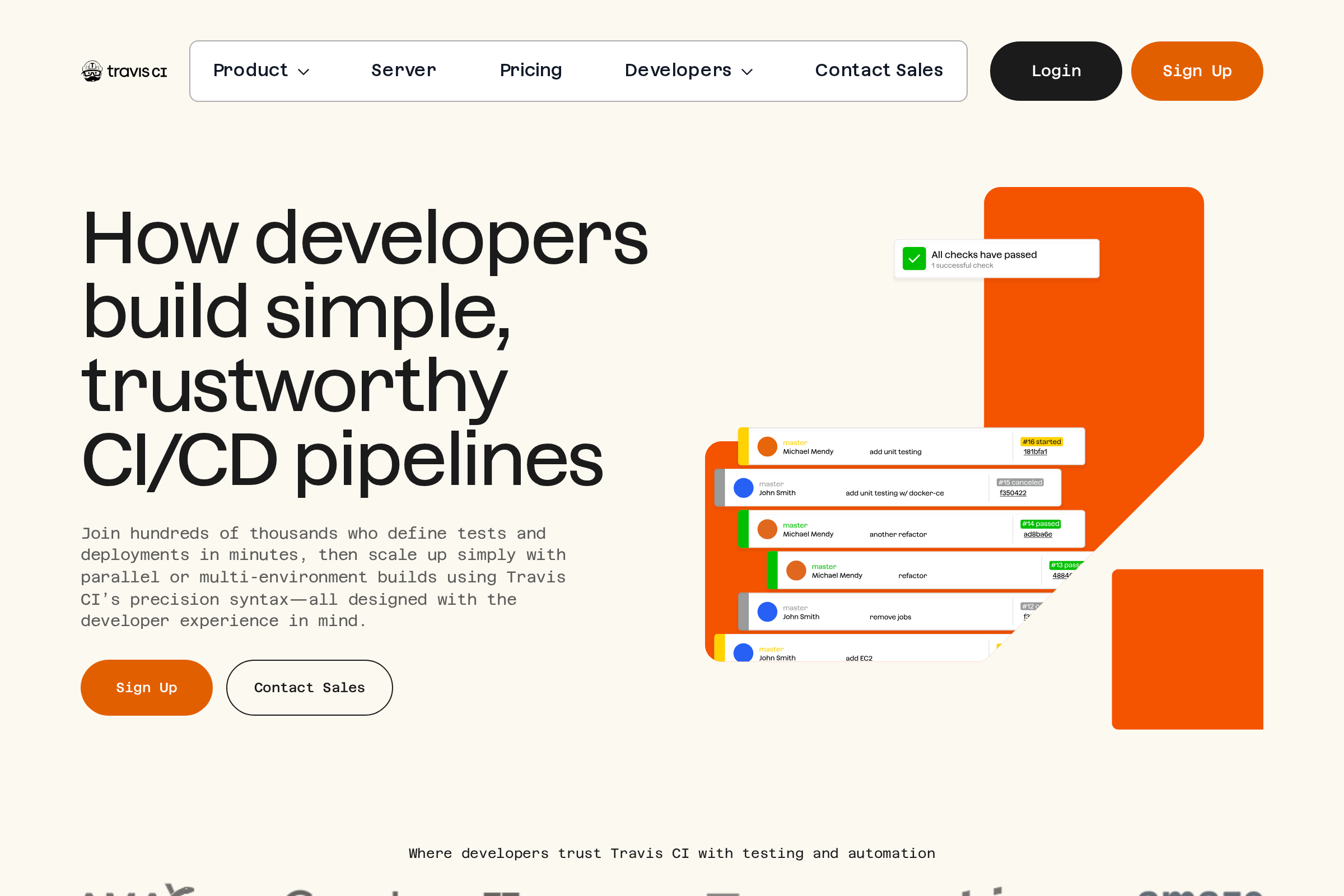The image size is (1344, 896).
Task: Click the Sign Up button in header
Action: coord(1197,71)
